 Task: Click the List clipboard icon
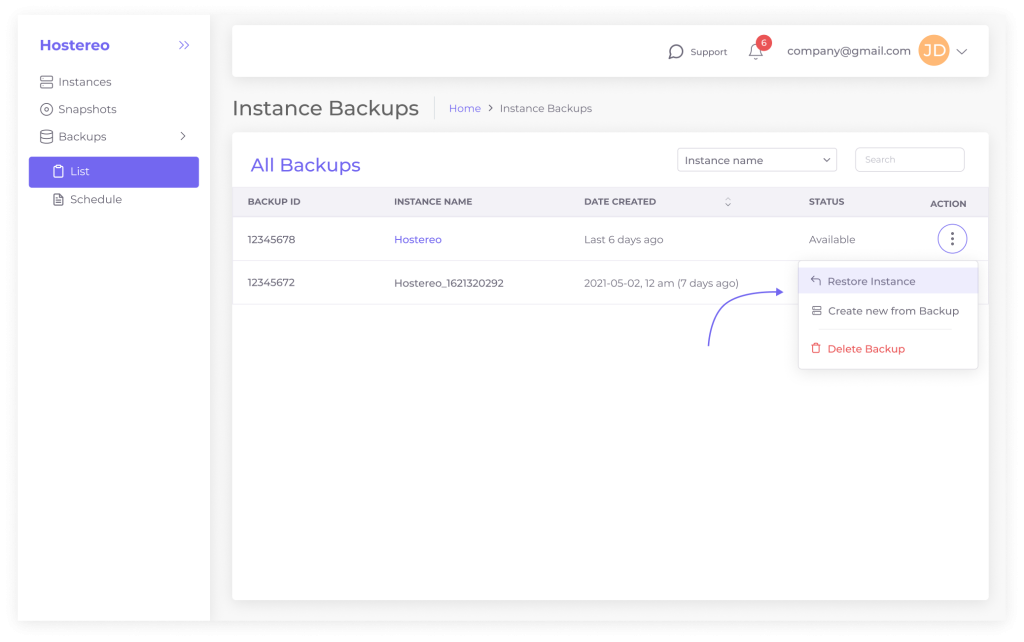coord(58,171)
